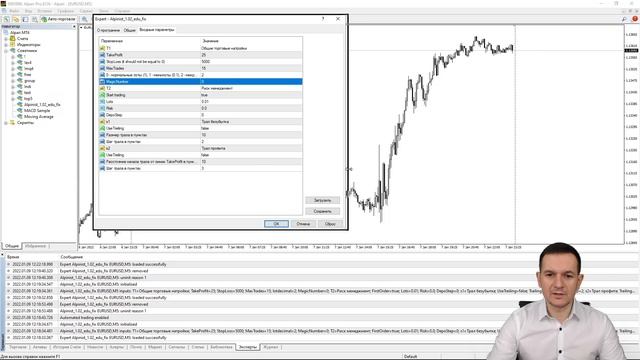Expand the 'group' folder under Советники
This screenshot has height=360, width=640.
[13, 81]
